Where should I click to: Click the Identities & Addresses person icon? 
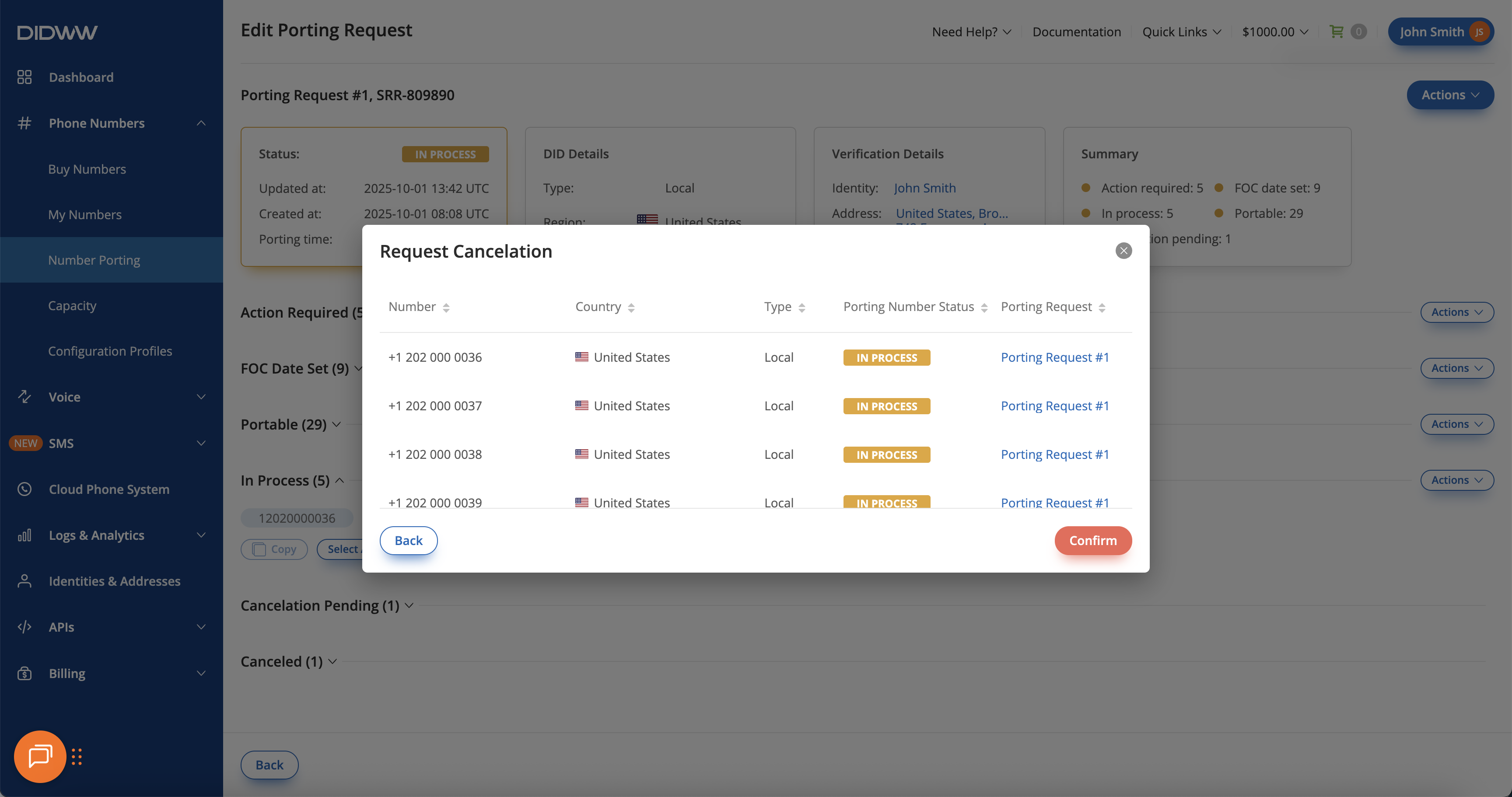pos(24,581)
